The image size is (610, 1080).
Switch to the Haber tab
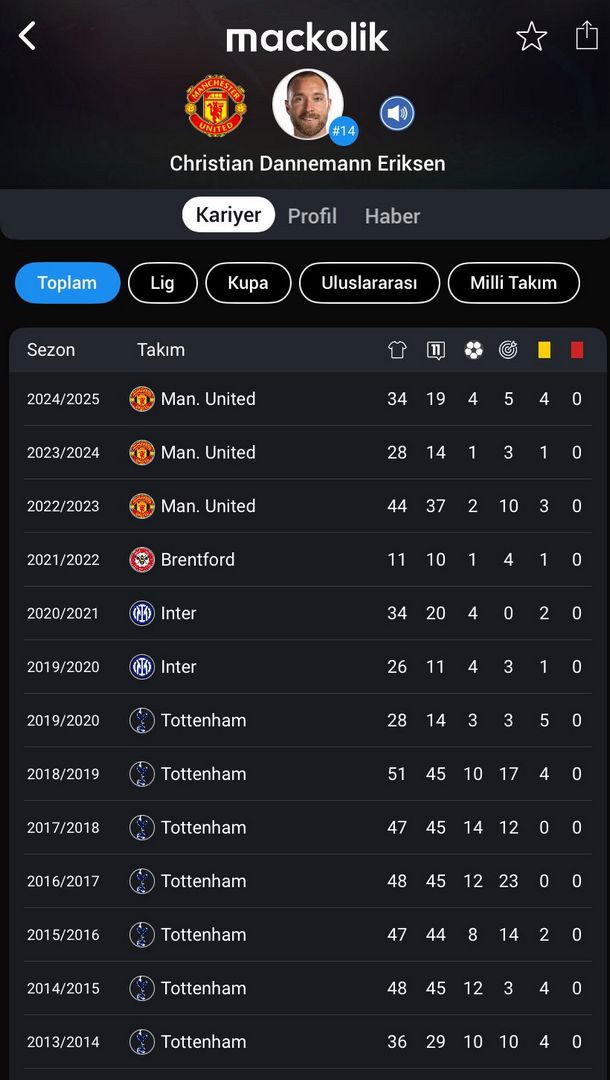pos(392,216)
